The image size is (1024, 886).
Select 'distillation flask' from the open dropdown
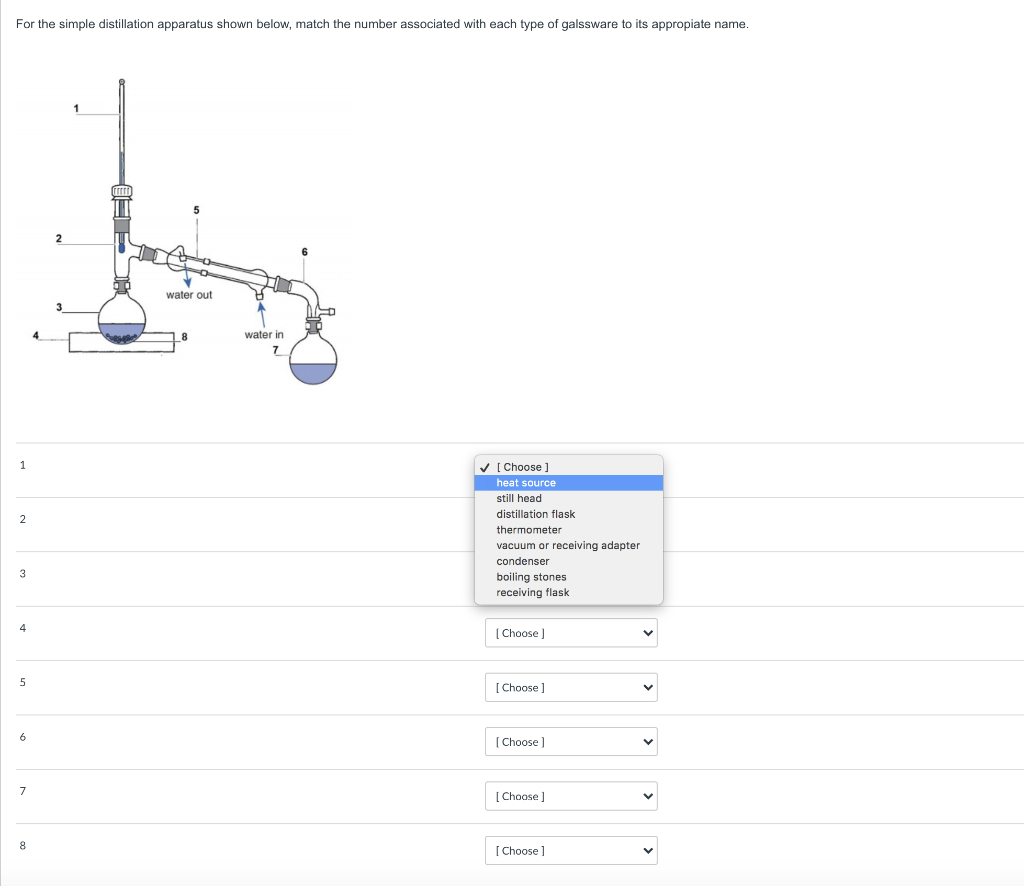[535, 514]
